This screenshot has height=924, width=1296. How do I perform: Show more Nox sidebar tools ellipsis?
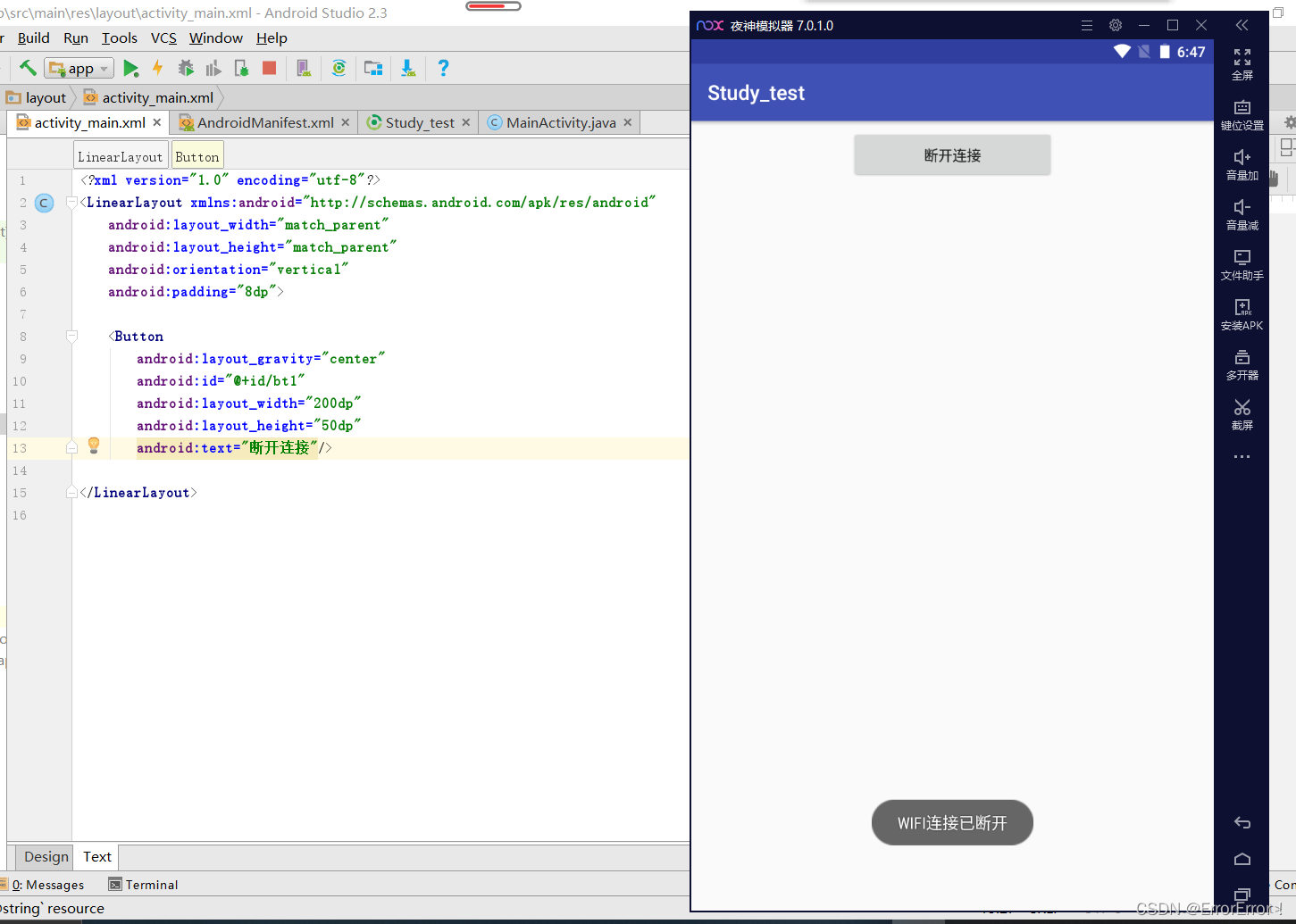(x=1242, y=456)
